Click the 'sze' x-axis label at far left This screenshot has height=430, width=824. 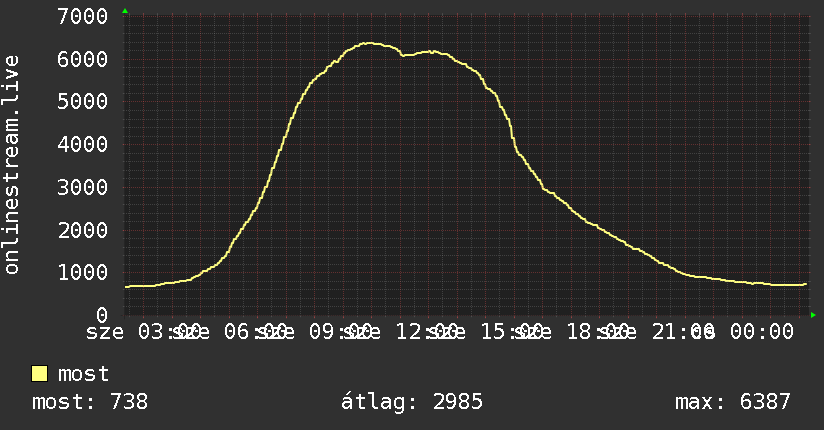click(x=105, y=332)
